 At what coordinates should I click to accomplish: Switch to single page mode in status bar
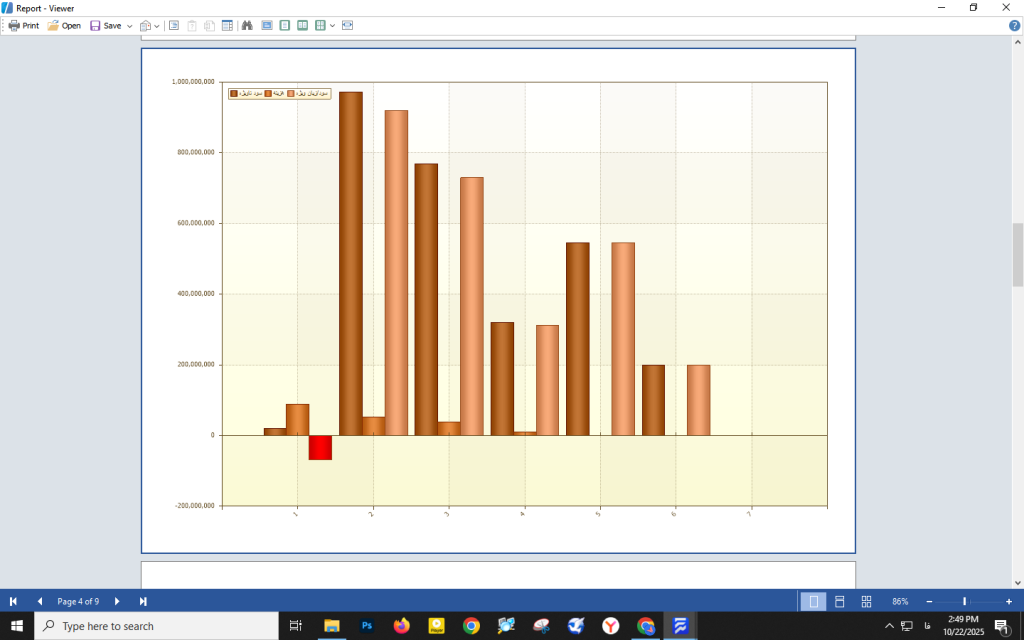click(x=813, y=601)
